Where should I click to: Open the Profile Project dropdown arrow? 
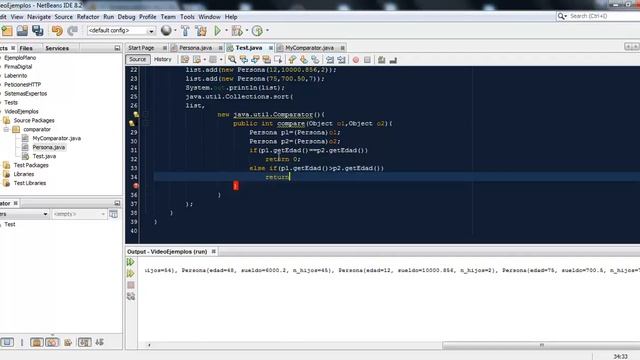(x=267, y=30)
